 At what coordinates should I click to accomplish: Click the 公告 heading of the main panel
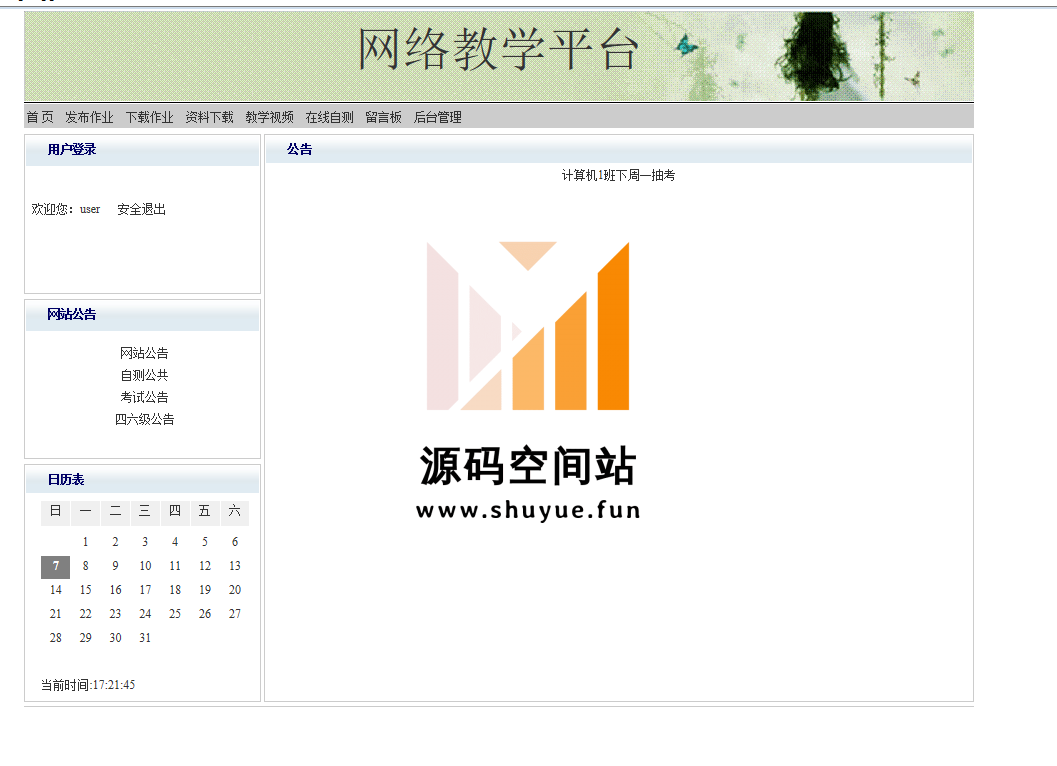coord(299,150)
